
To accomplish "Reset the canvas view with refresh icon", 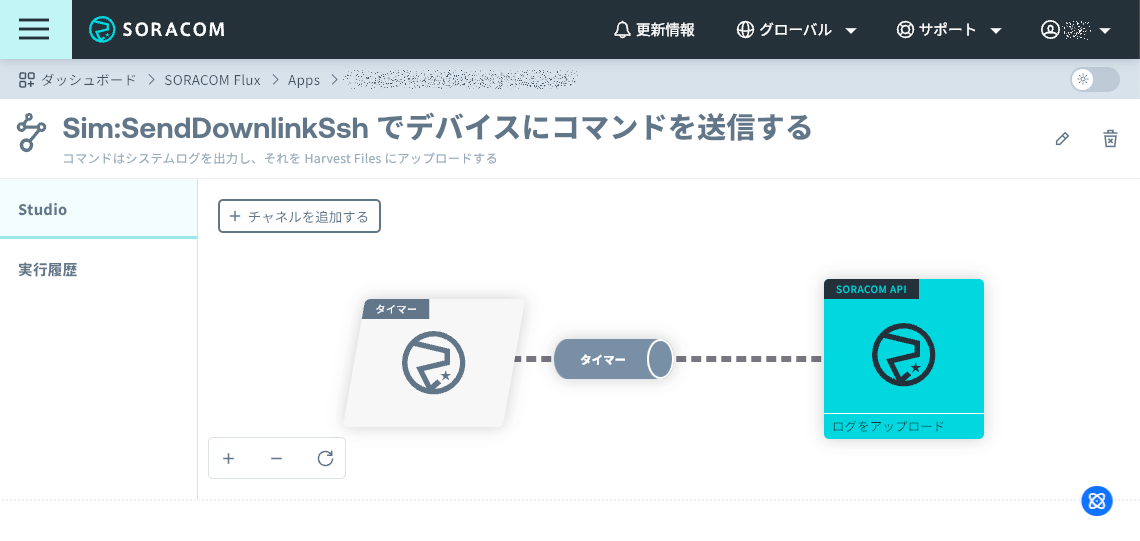I will (x=325, y=458).
